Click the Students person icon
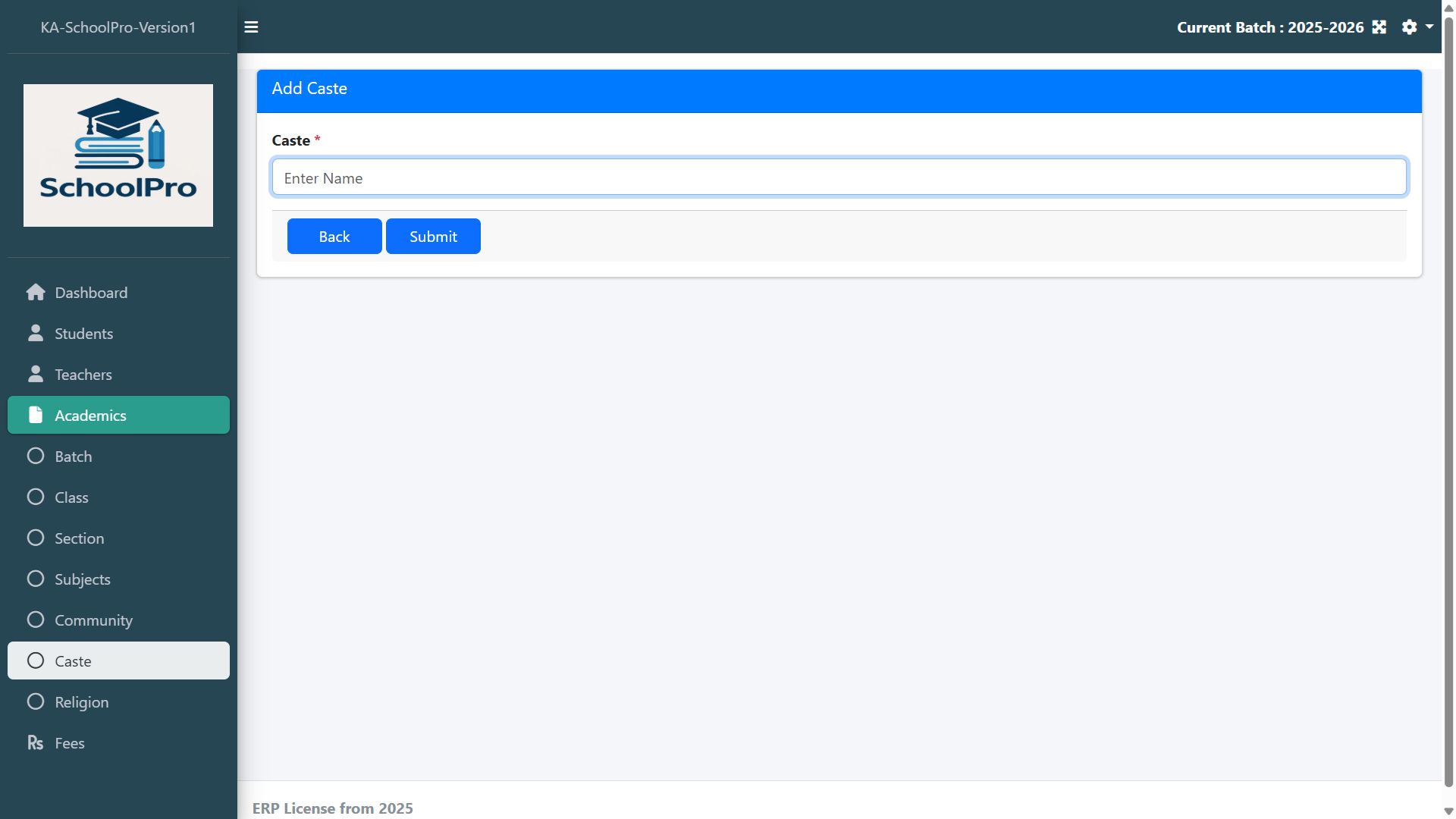The image size is (1456, 819). [x=36, y=334]
